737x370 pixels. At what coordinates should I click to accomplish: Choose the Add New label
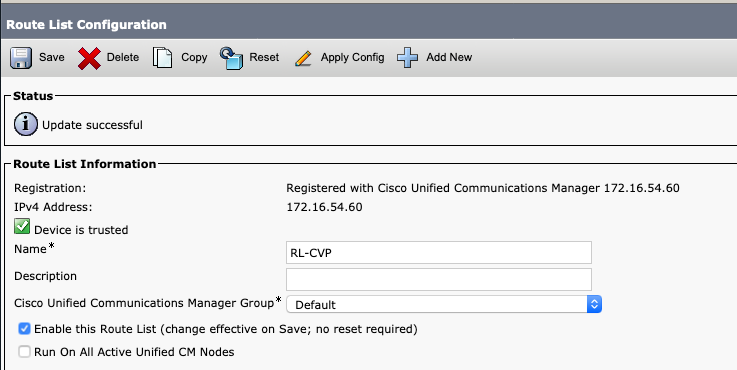pyautogui.click(x=449, y=57)
